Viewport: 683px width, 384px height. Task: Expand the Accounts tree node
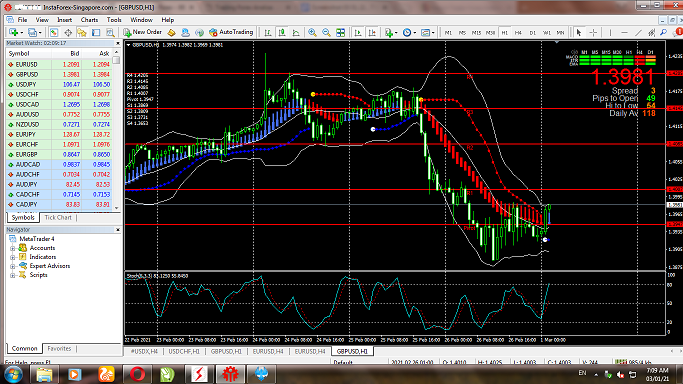(13, 248)
